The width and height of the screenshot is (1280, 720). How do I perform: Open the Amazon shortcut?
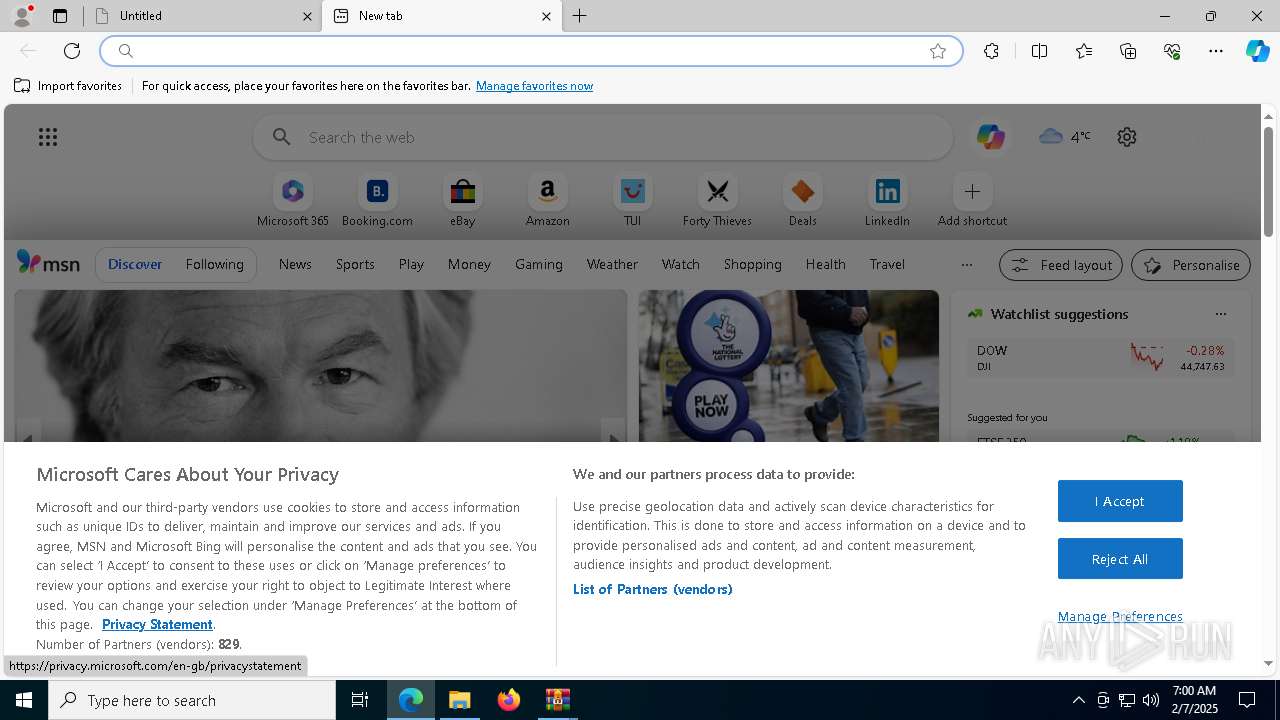(x=547, y=201)
